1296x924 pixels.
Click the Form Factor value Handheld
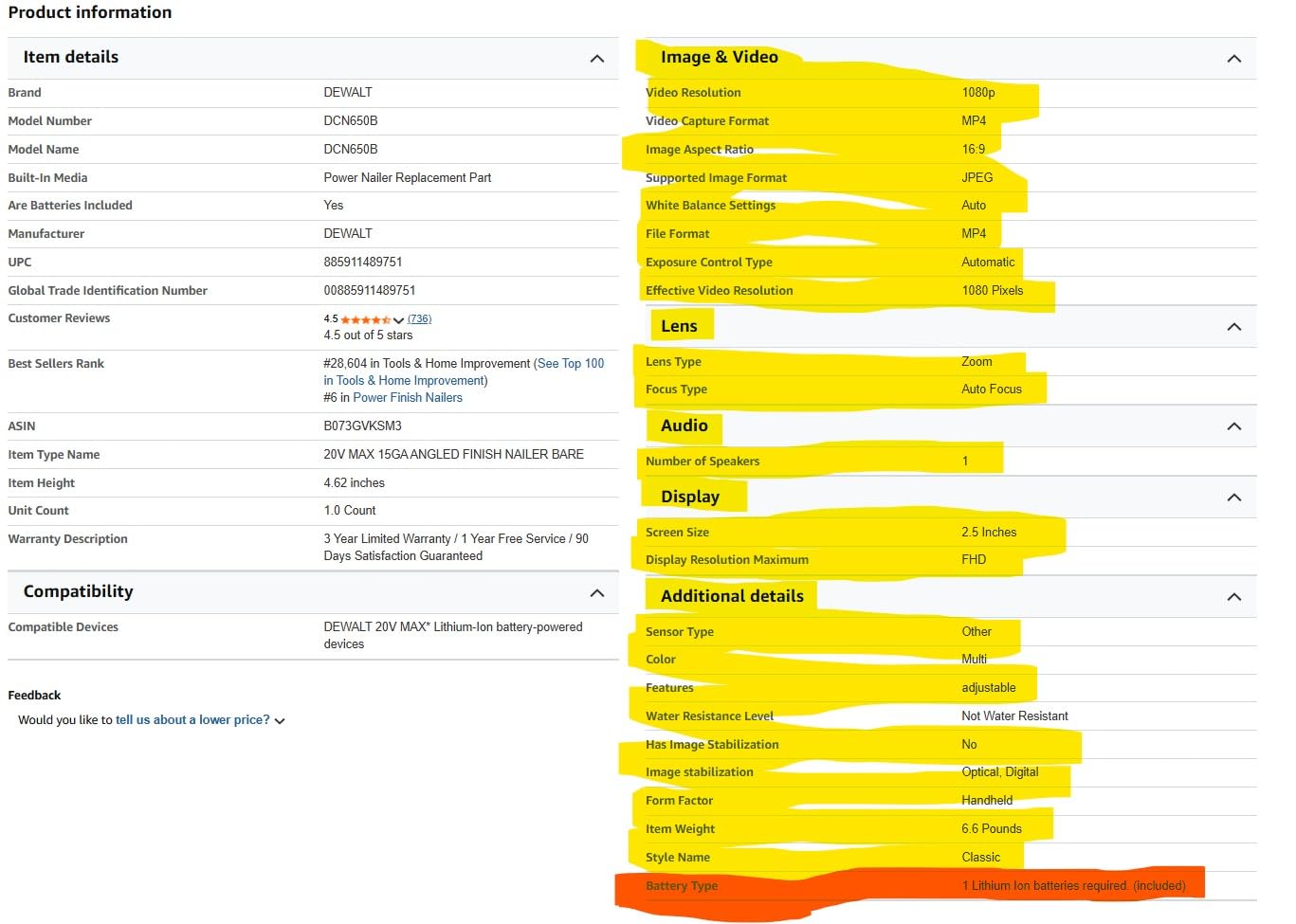(987, 801)
